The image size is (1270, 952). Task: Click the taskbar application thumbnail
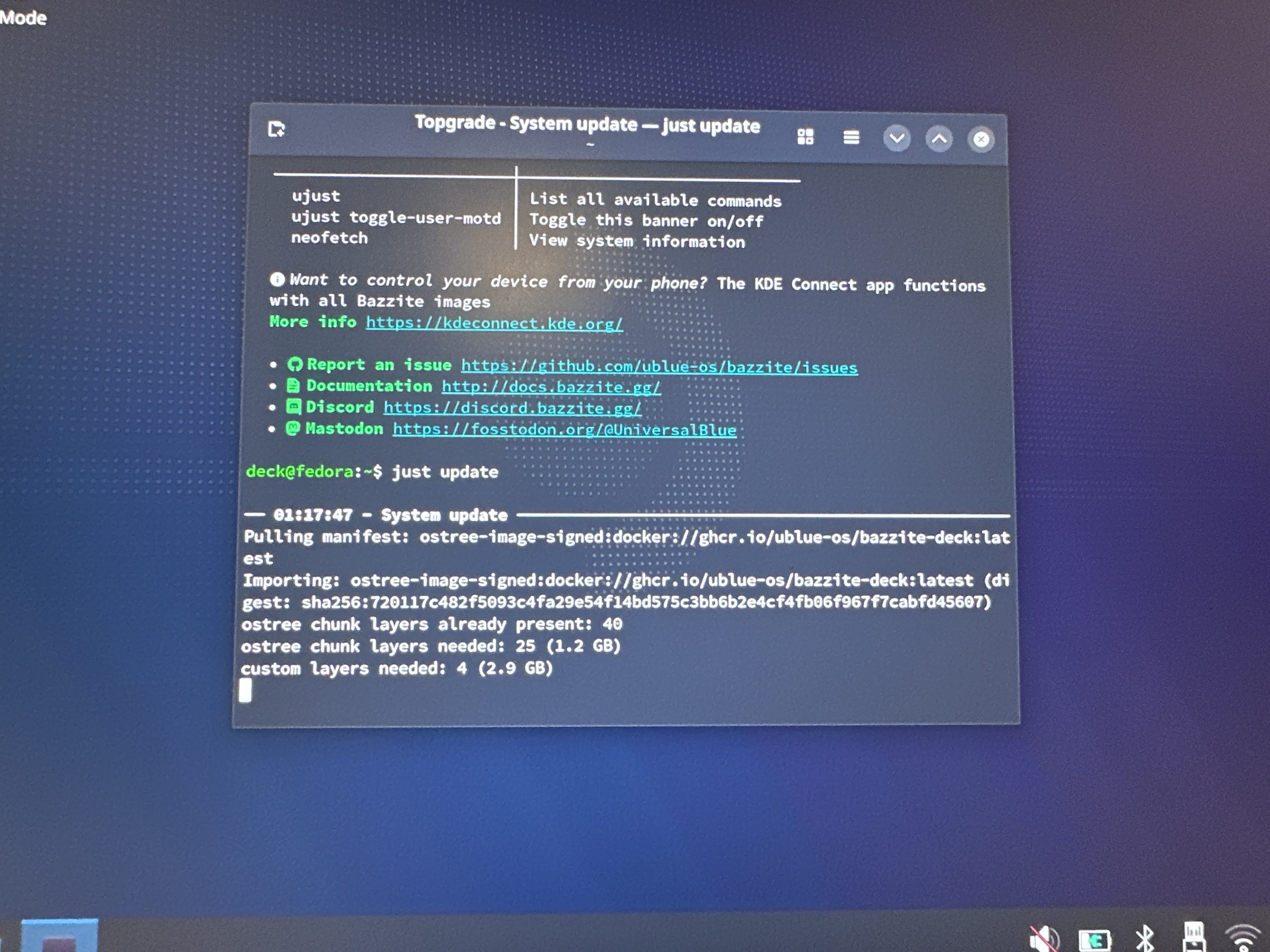tap(59, 935)
